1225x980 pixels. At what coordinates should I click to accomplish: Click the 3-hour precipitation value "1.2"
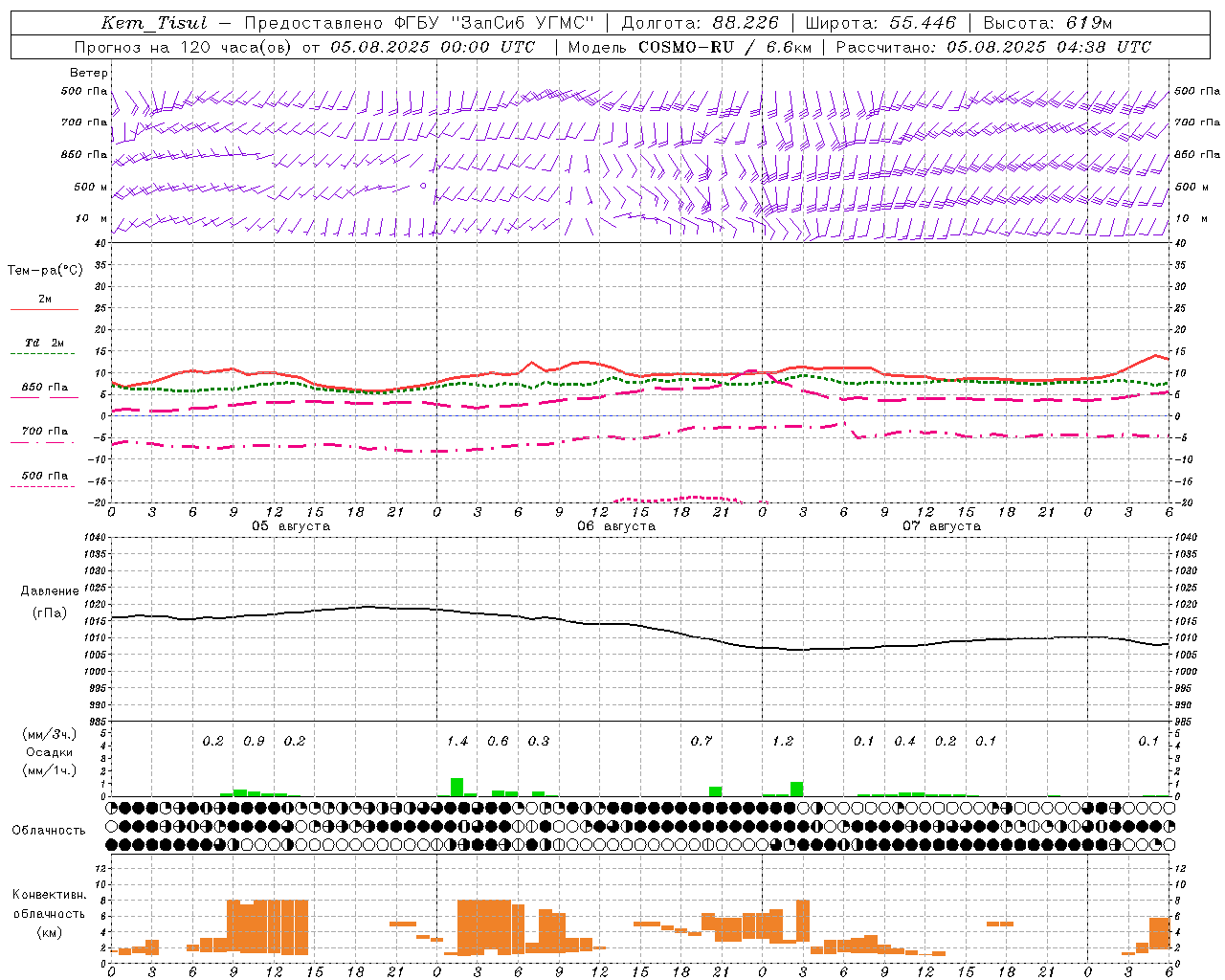[x=783, y=741]
